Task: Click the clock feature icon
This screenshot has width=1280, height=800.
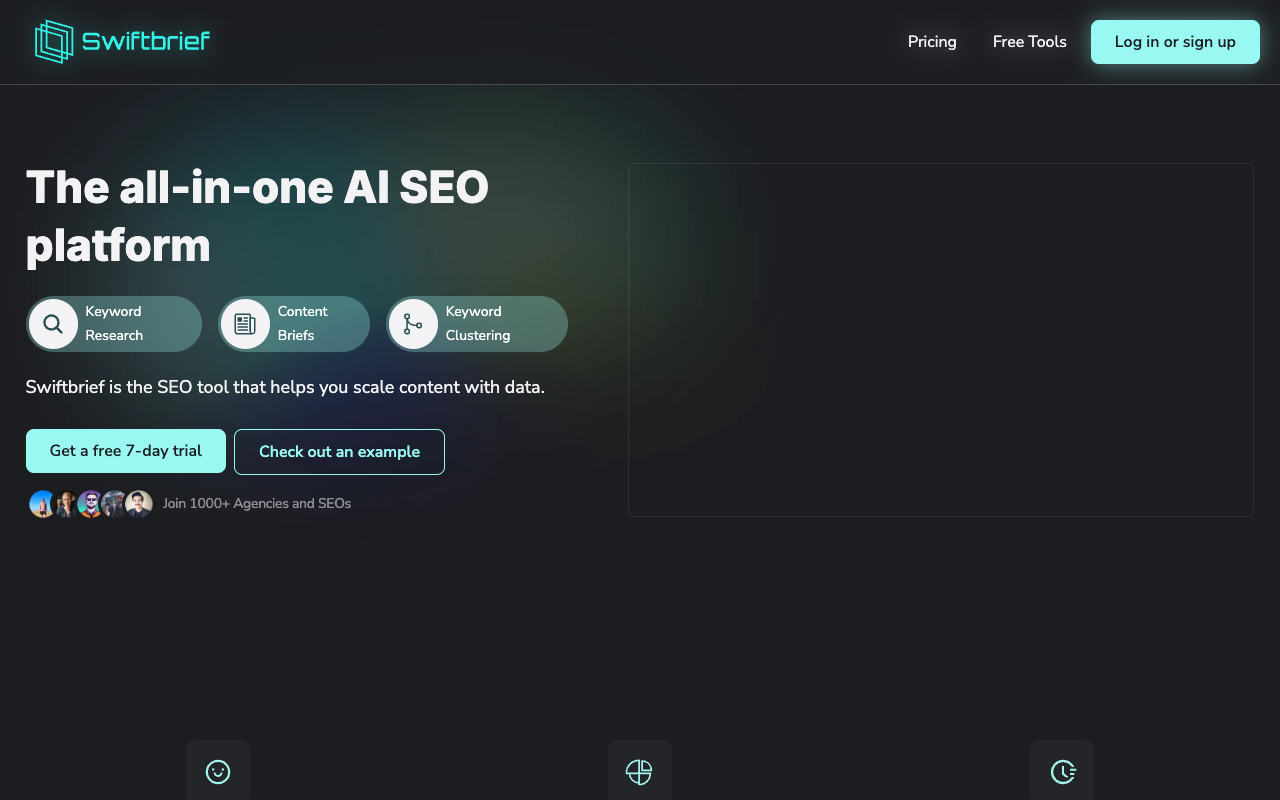Action: point(1062,771)
